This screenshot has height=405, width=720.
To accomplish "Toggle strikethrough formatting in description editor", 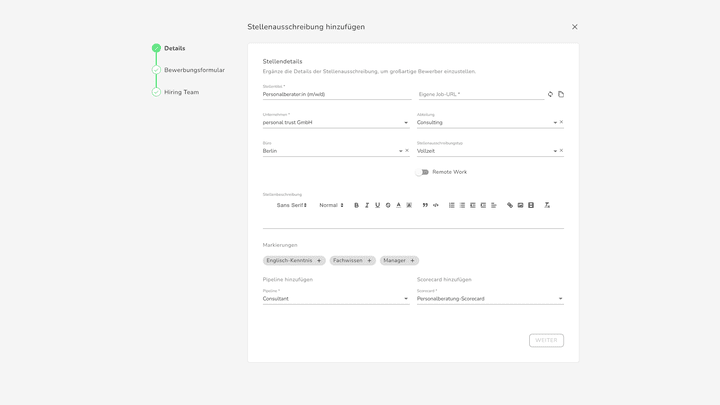I will coord(388,205).
